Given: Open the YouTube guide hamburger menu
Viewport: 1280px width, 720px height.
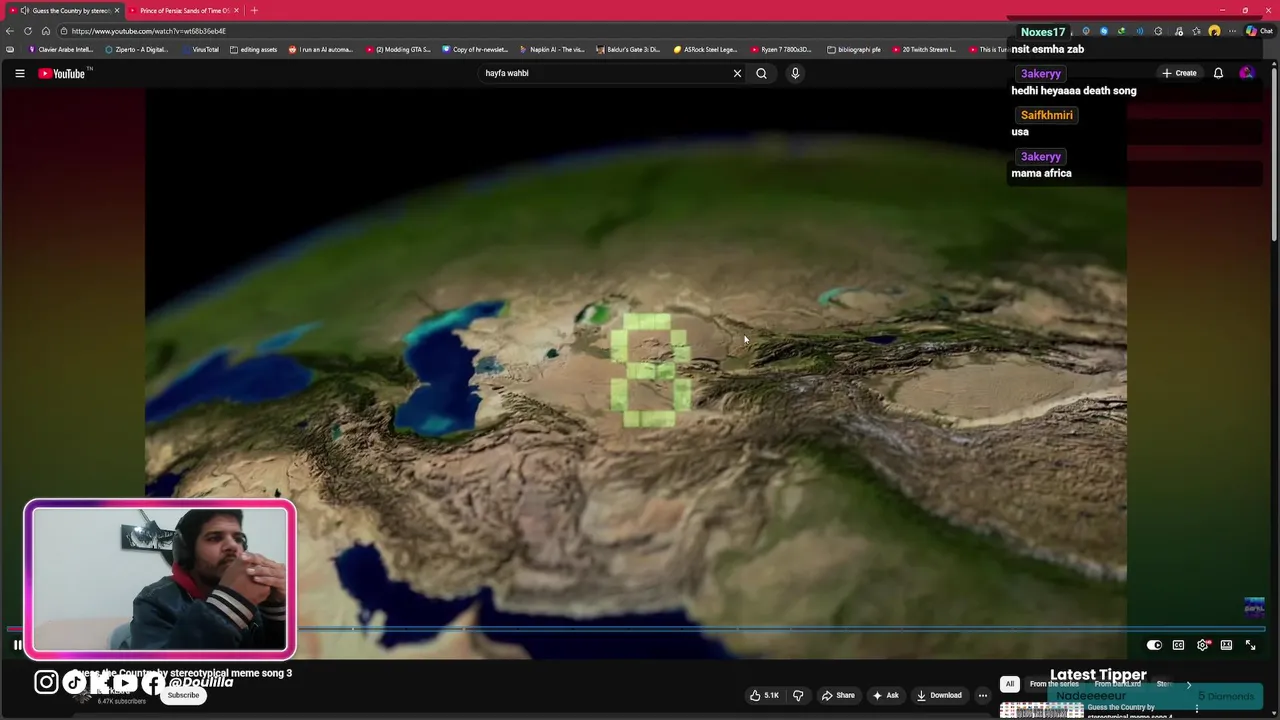Looking at the screenshot, I should click(x=19, y=73).
